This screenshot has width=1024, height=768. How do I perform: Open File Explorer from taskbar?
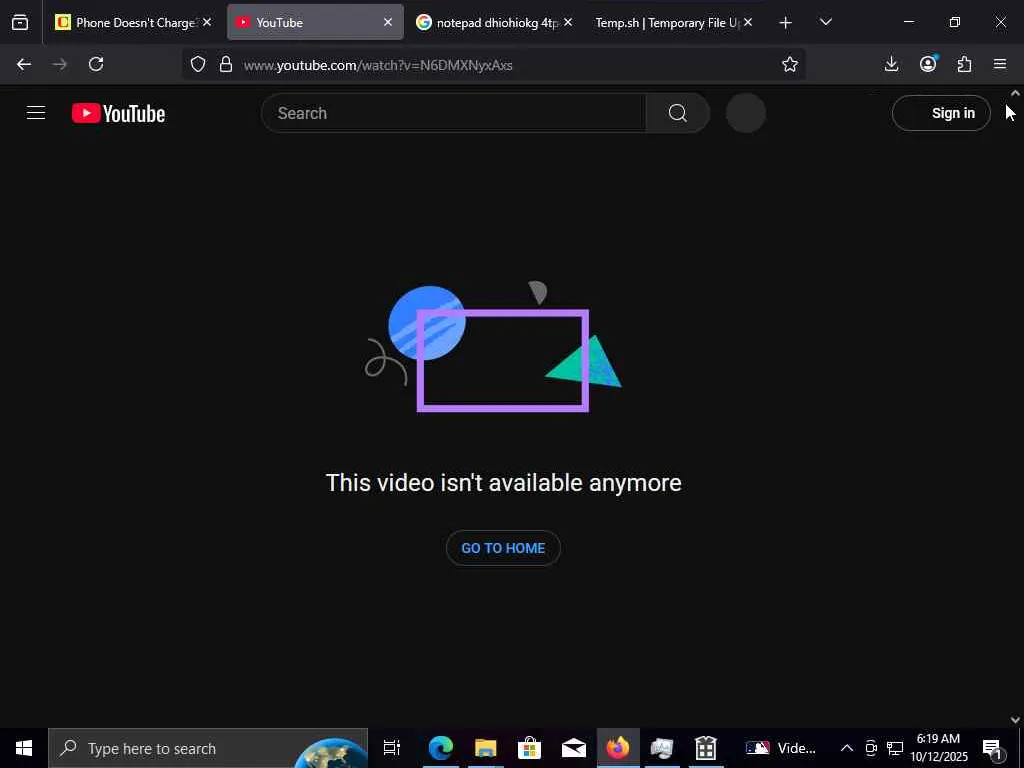click(x=485, y=748)
